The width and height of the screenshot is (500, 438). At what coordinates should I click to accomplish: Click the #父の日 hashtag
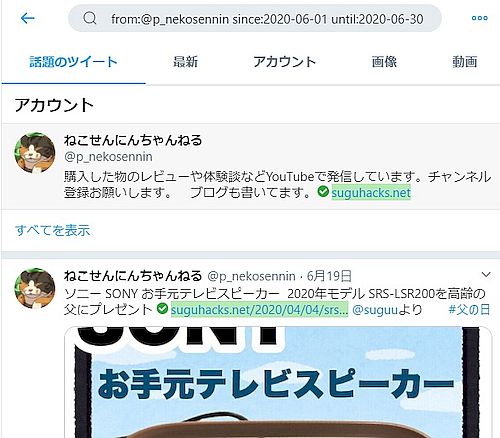click(469, 310)
